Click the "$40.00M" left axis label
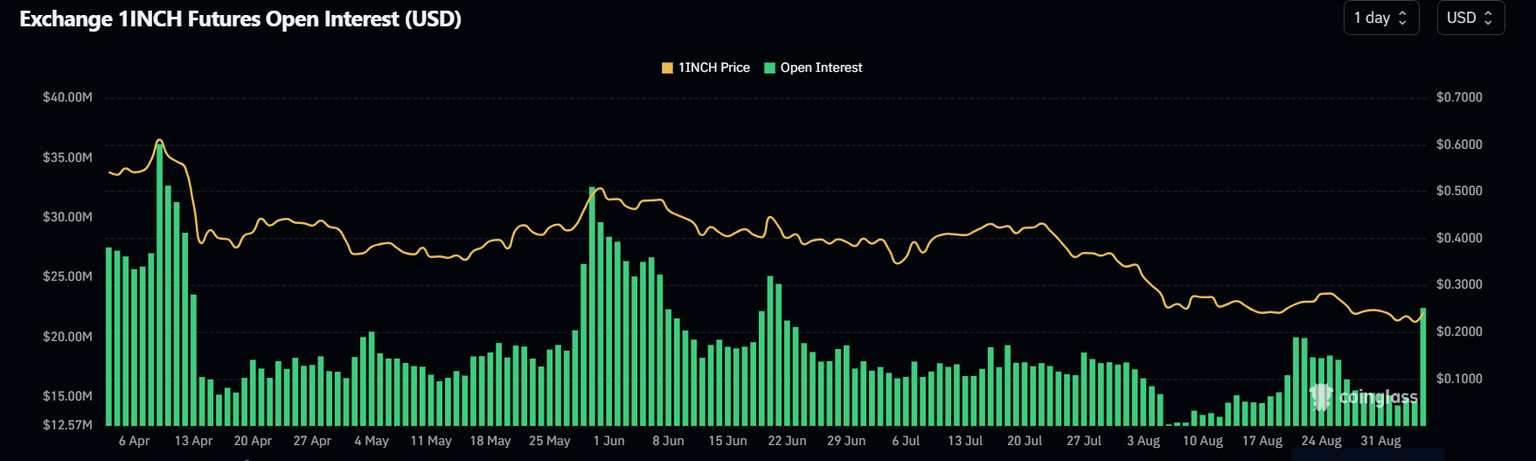The image size is (1536, 461). coord(68,98)
